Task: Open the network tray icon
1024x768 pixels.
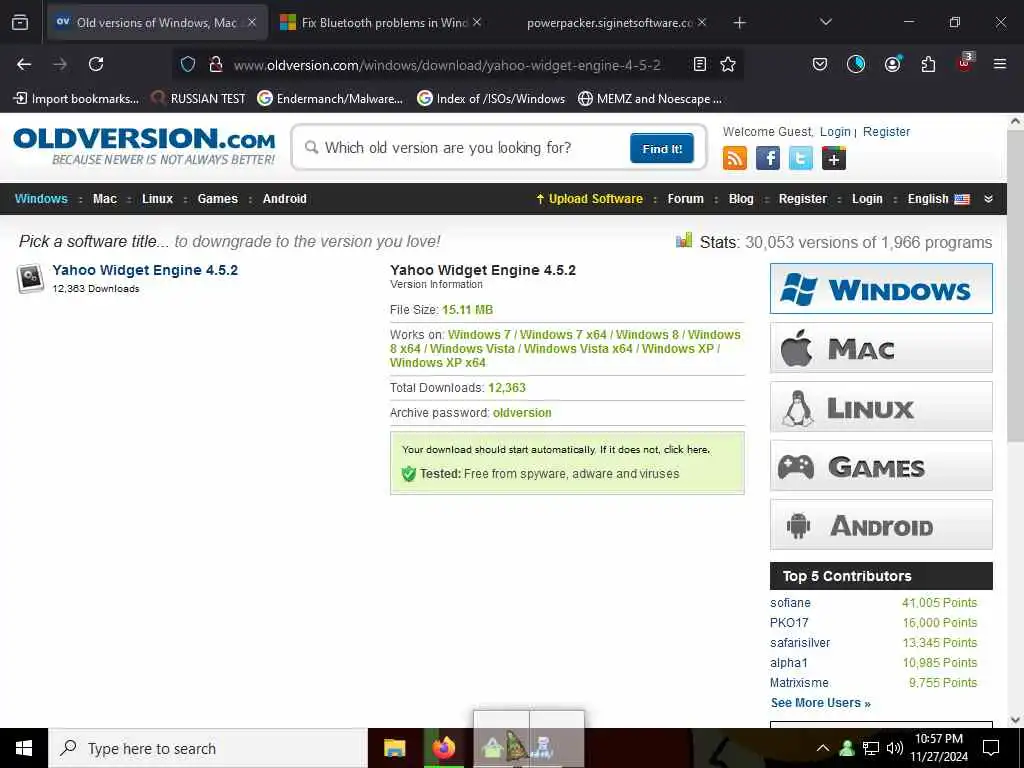Action: coord(871,748)
